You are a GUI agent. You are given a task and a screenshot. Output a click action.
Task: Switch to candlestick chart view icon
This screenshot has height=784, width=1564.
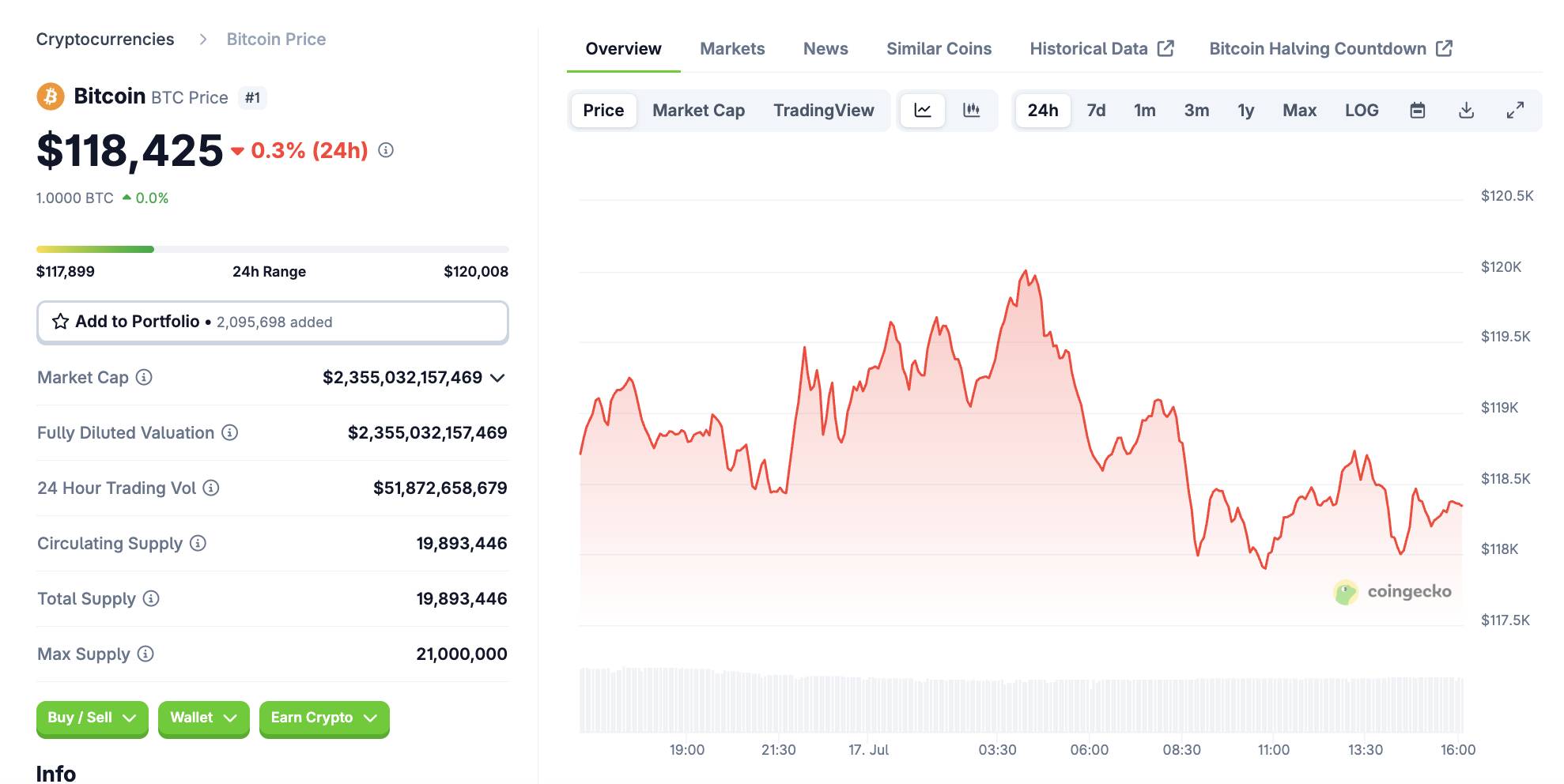coord(972,111)
